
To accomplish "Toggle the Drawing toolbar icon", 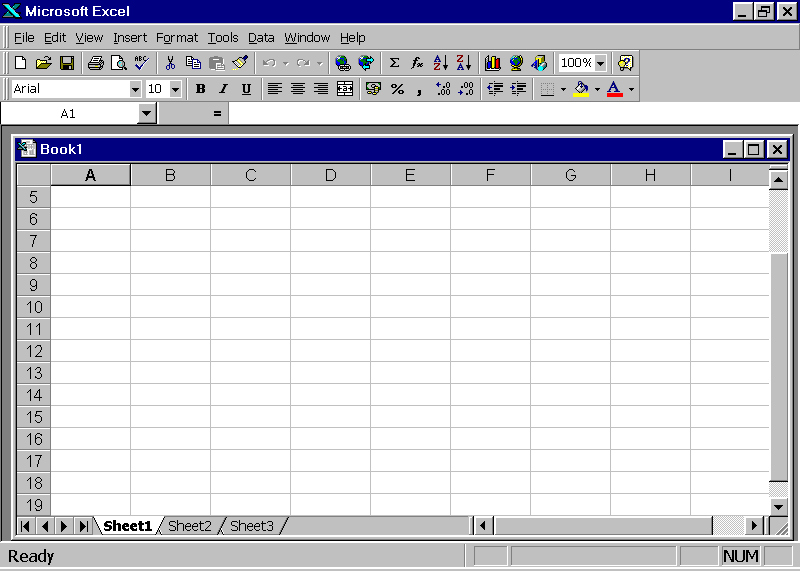I will point(539,63).
